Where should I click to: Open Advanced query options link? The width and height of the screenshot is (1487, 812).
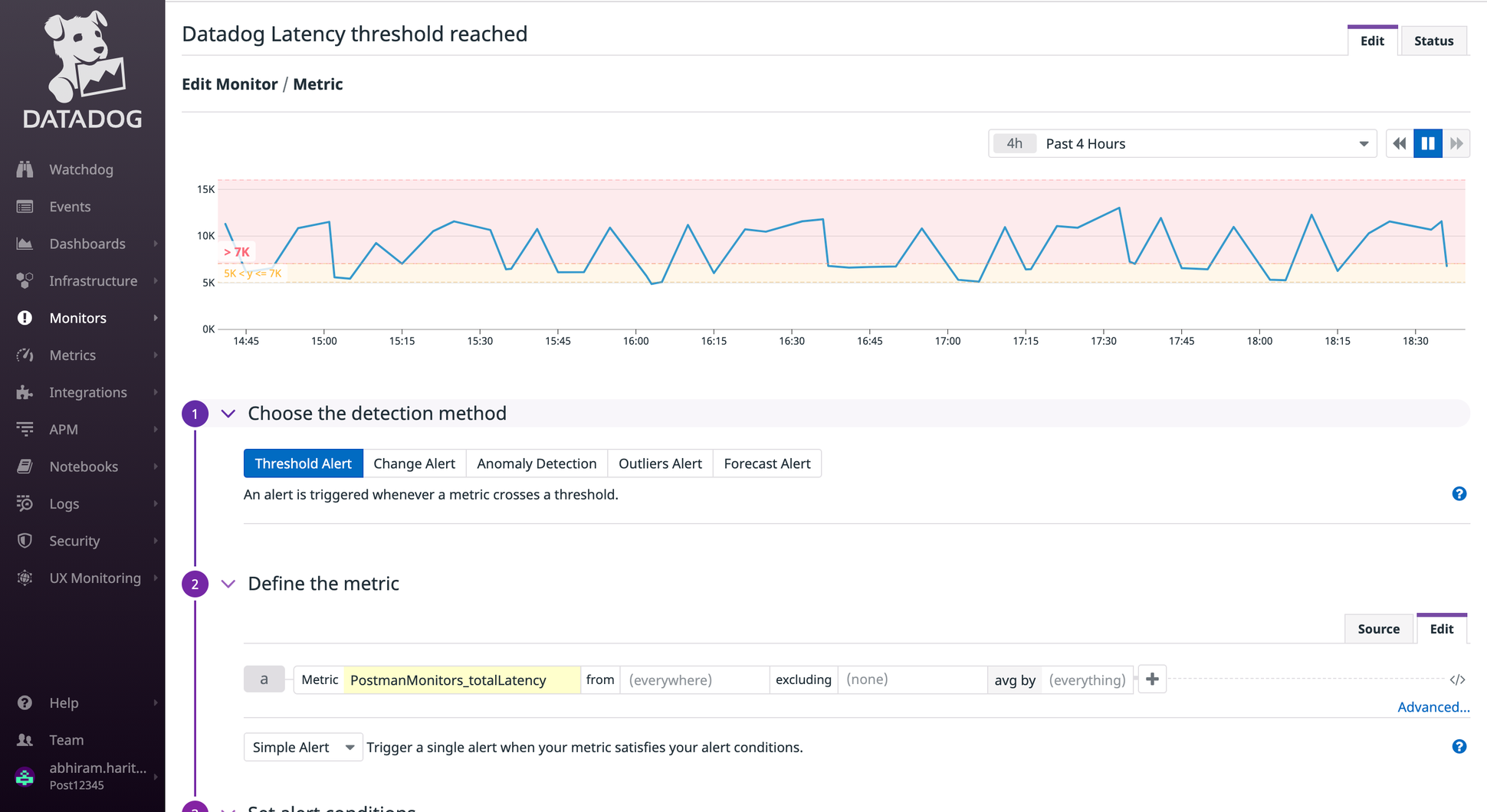pyautogui.click(x=1433, y=707)
